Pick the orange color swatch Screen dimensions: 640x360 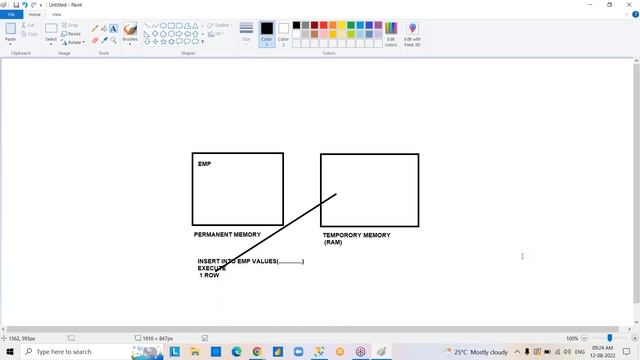(333, 25)
